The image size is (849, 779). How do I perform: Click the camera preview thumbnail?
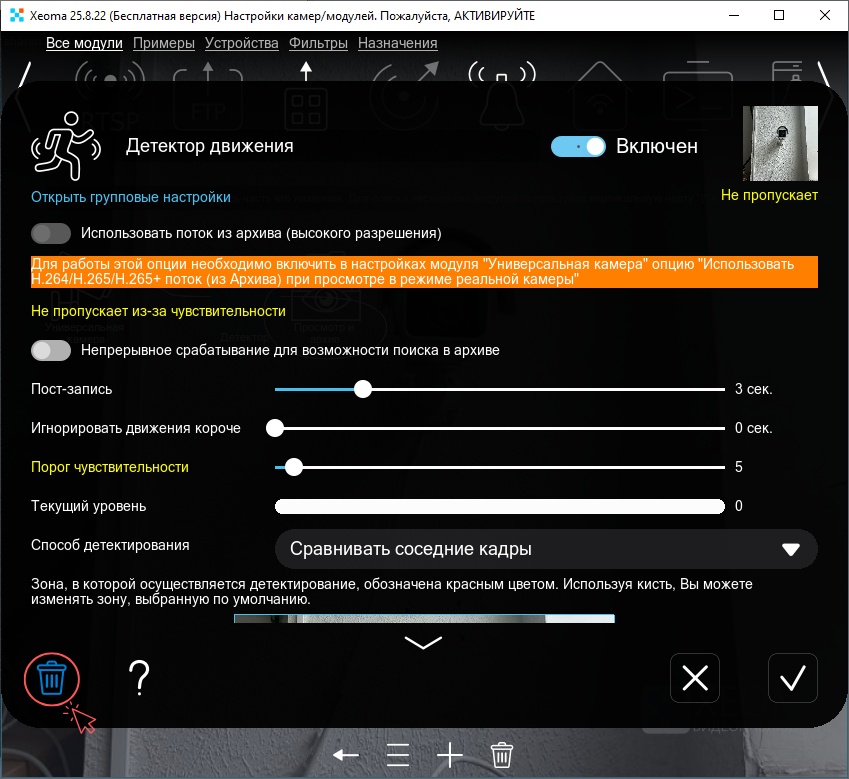click(x=779, y=142)
